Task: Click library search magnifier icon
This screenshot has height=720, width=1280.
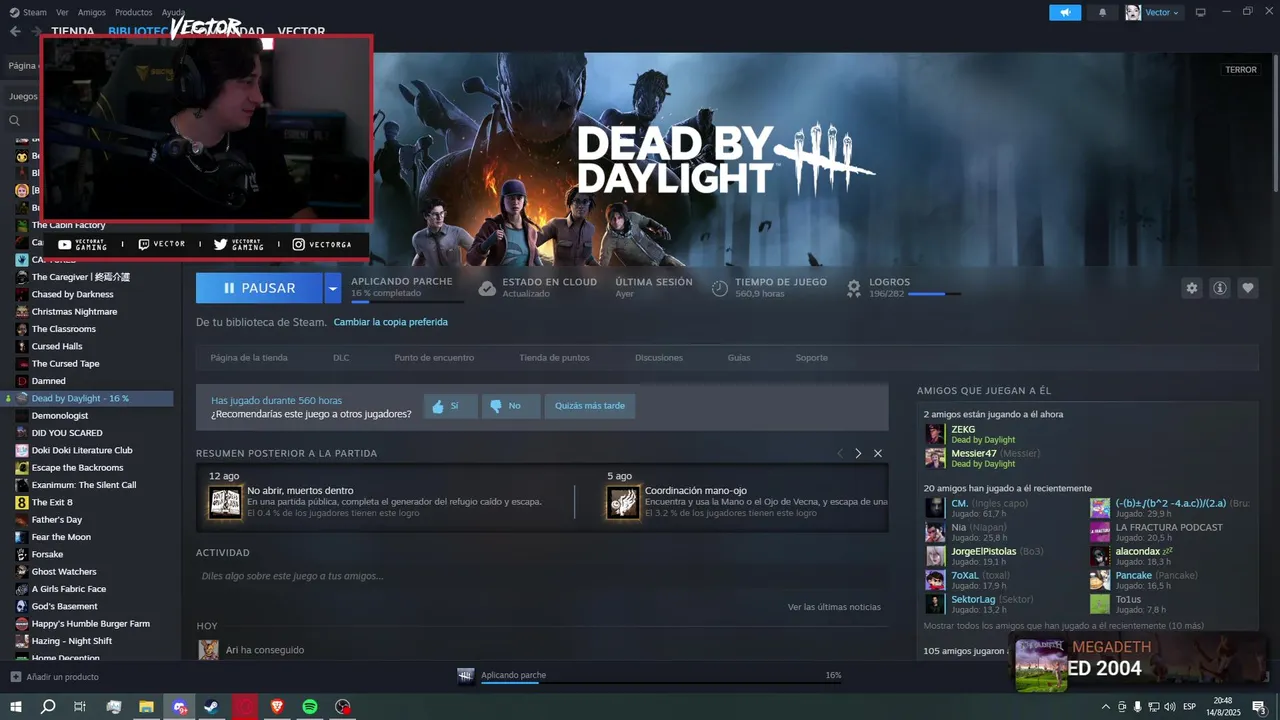Action: pos(15,120)
